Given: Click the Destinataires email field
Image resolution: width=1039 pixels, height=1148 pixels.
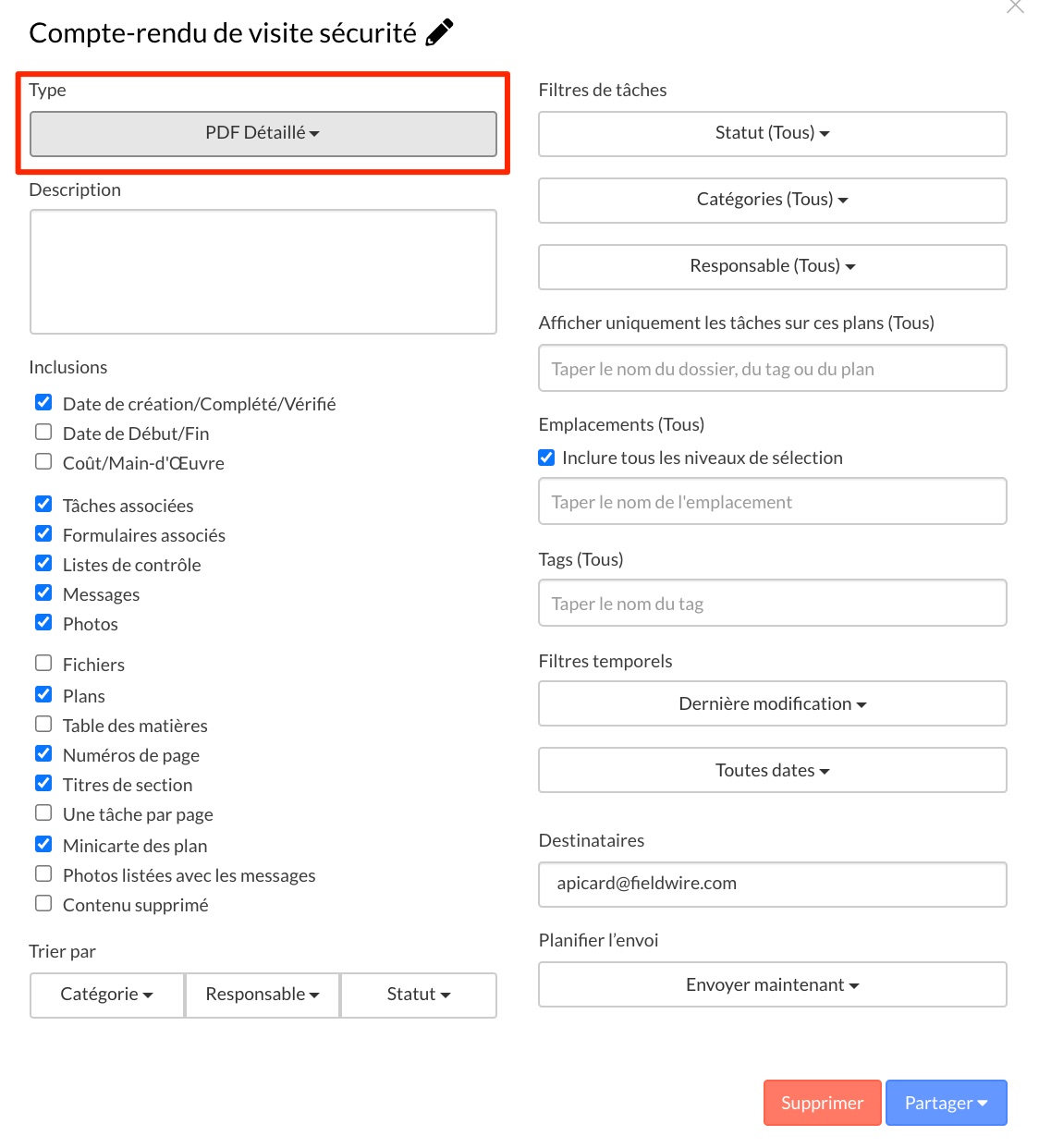Looking at the screenshot, I should click(x=772, y=885).
